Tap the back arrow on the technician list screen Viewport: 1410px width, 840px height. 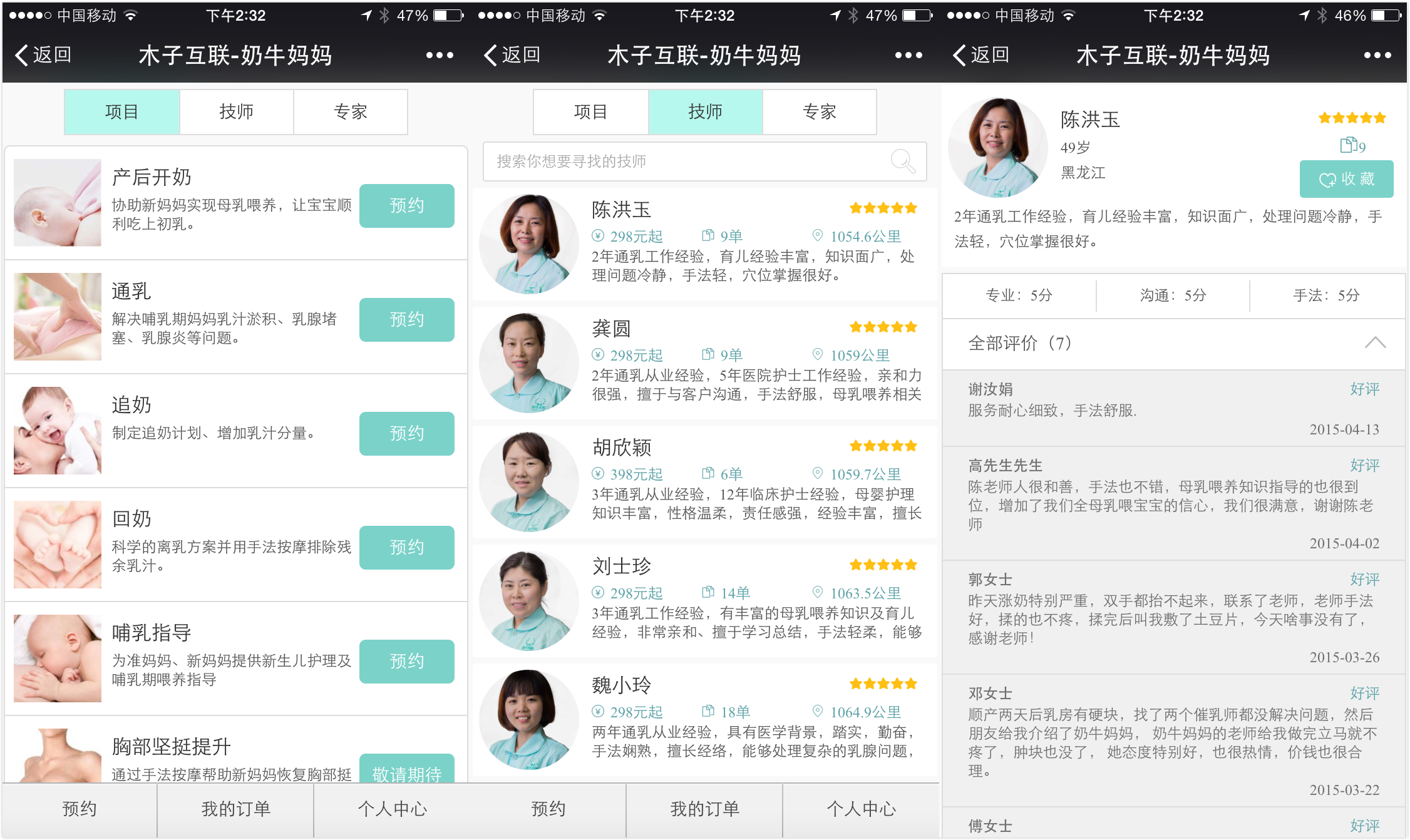pos(491,56)
